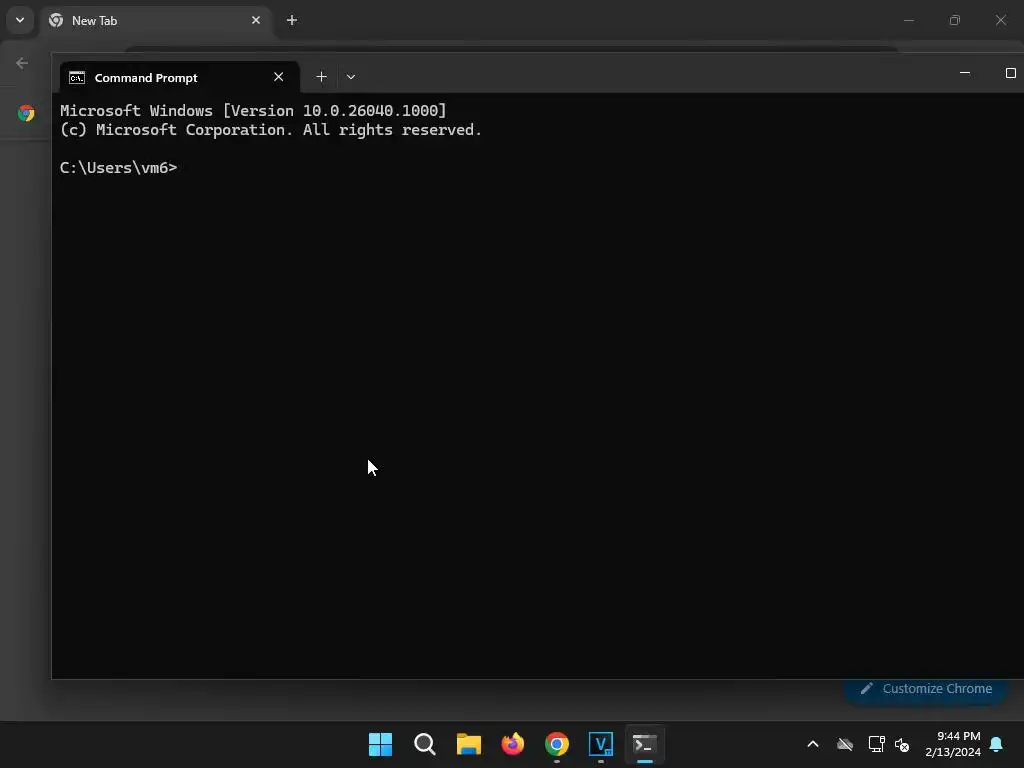Viewport: 1024px width, 768px height.
Task: Maximize the Command Prompt window
Action: (x=1010, y=73)
